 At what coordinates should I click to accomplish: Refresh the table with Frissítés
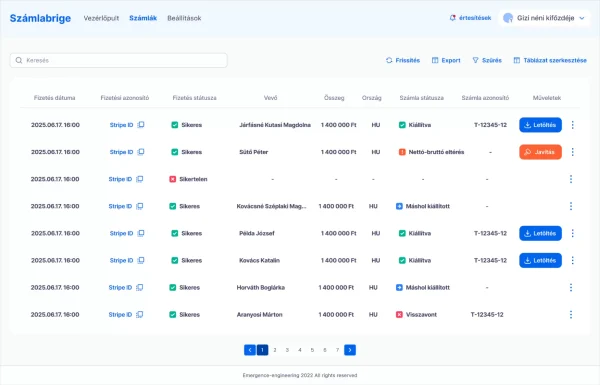coord(403,60)
